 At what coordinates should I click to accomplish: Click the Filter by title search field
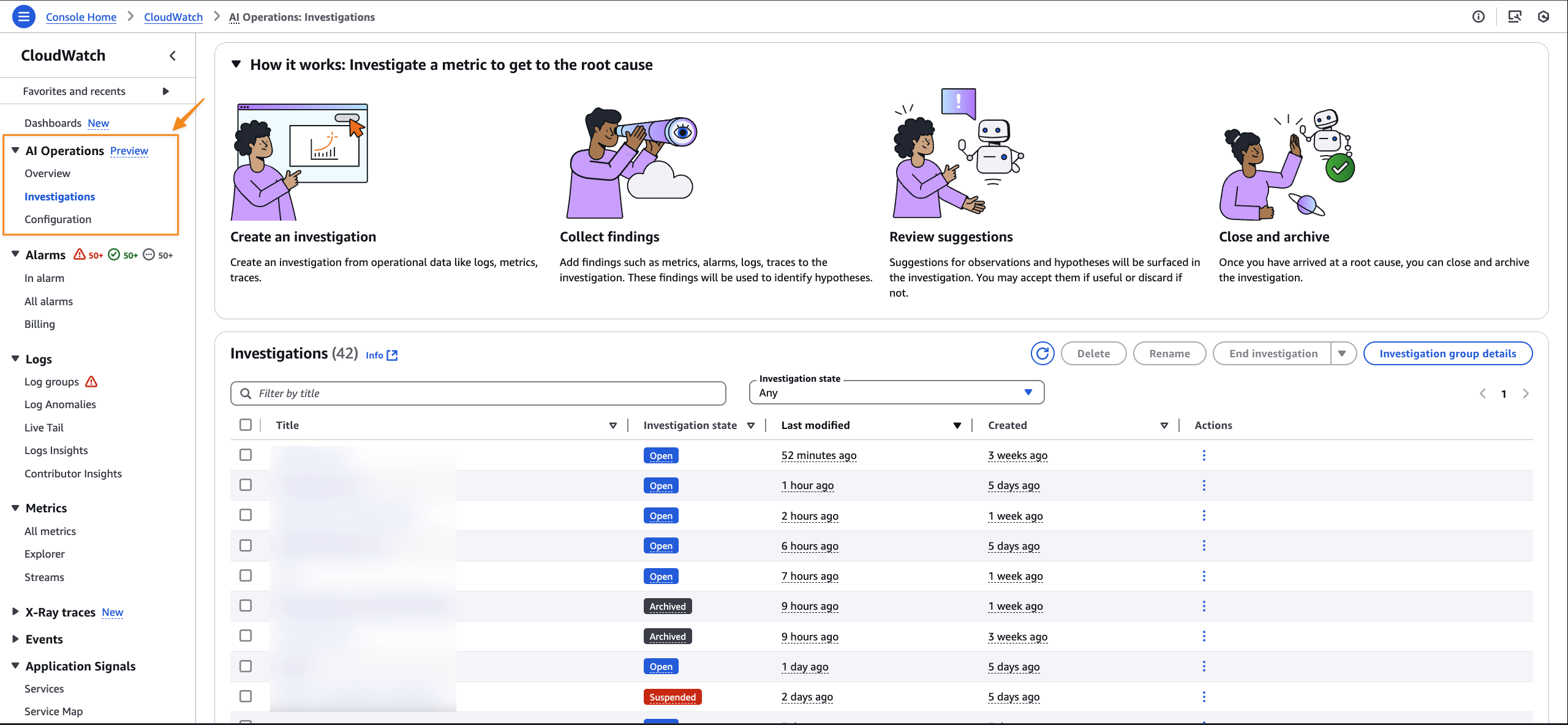(478, 393)
